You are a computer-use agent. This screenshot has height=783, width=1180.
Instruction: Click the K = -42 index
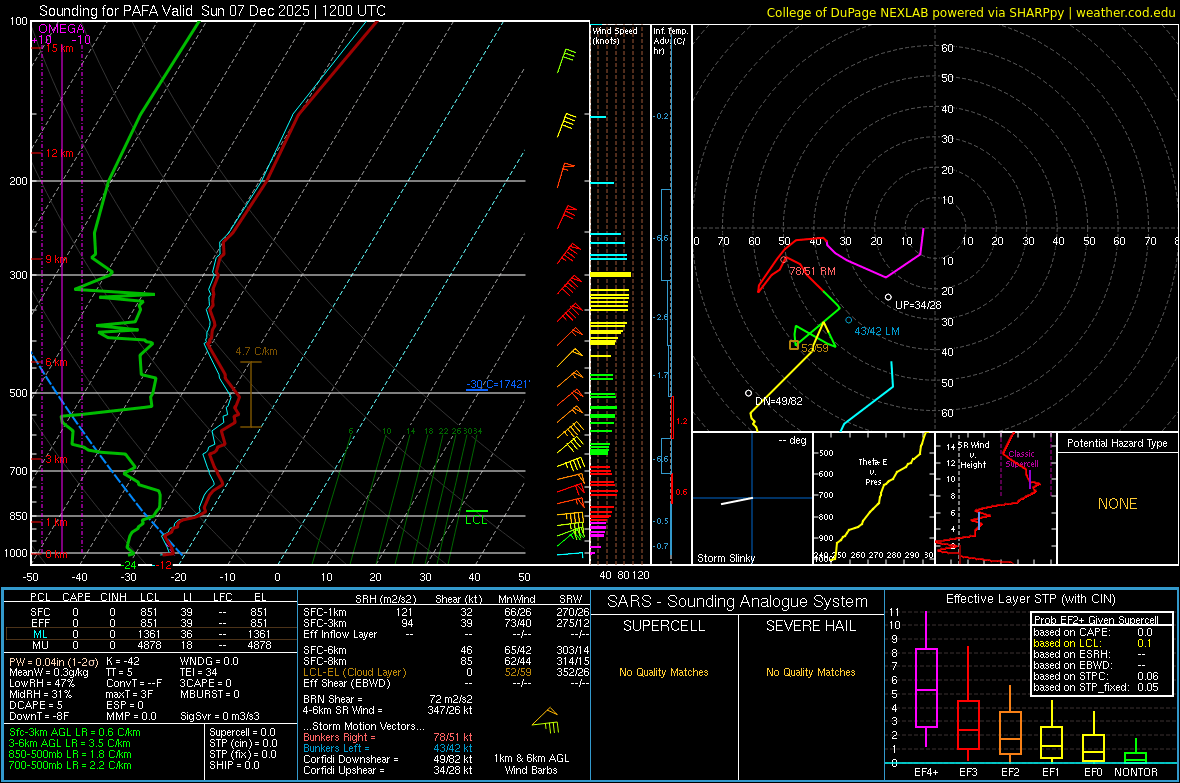pos(123,661)
